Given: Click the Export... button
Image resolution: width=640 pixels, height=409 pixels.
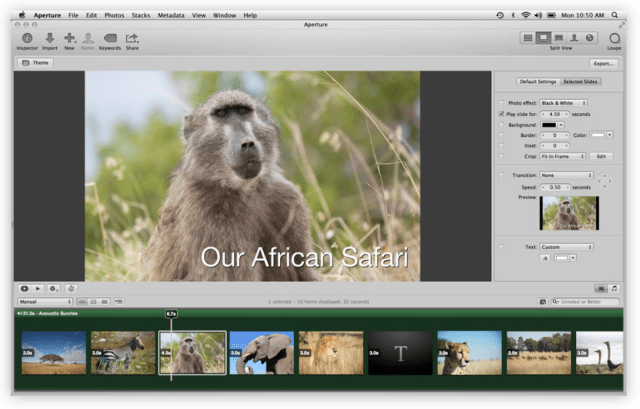Looking at the screenshot, I should point(604,63).
